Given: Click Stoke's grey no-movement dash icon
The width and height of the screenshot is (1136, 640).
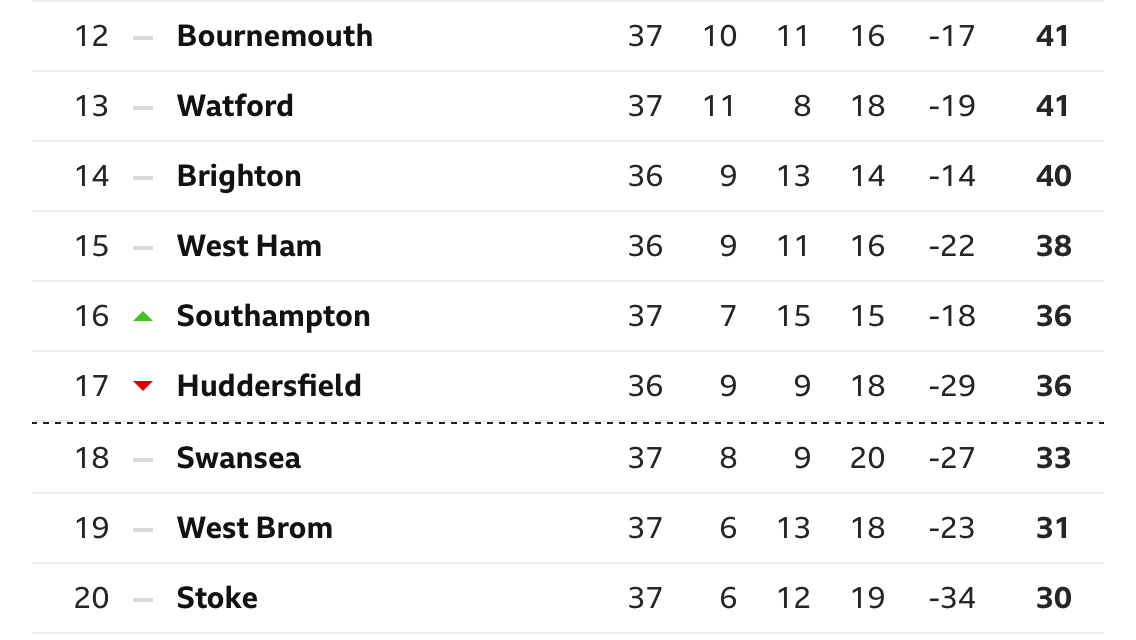Looking at the screenshot, I should click(x=143, y=599).
